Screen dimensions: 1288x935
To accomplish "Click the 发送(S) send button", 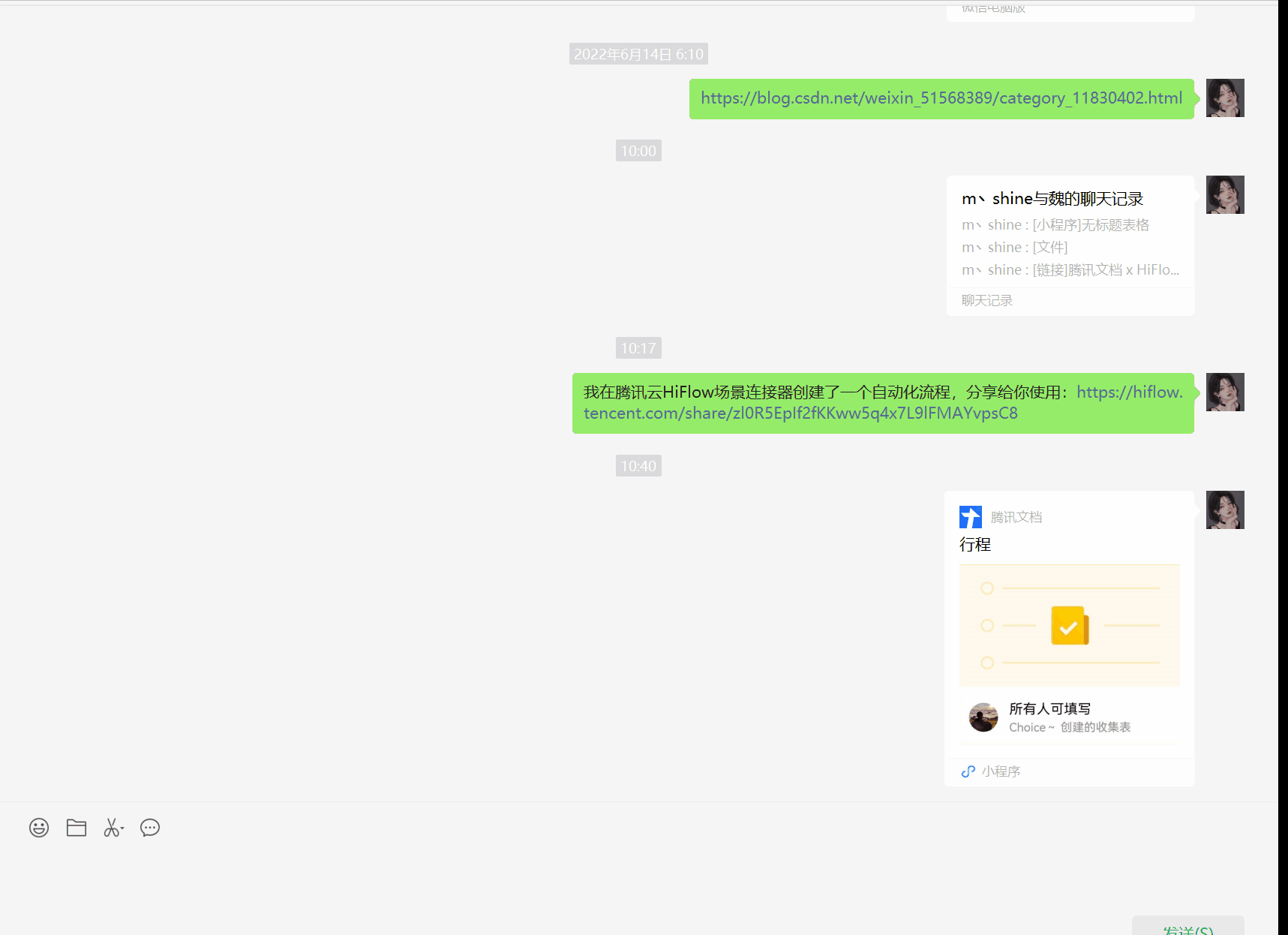I will tap(1188, 926).
